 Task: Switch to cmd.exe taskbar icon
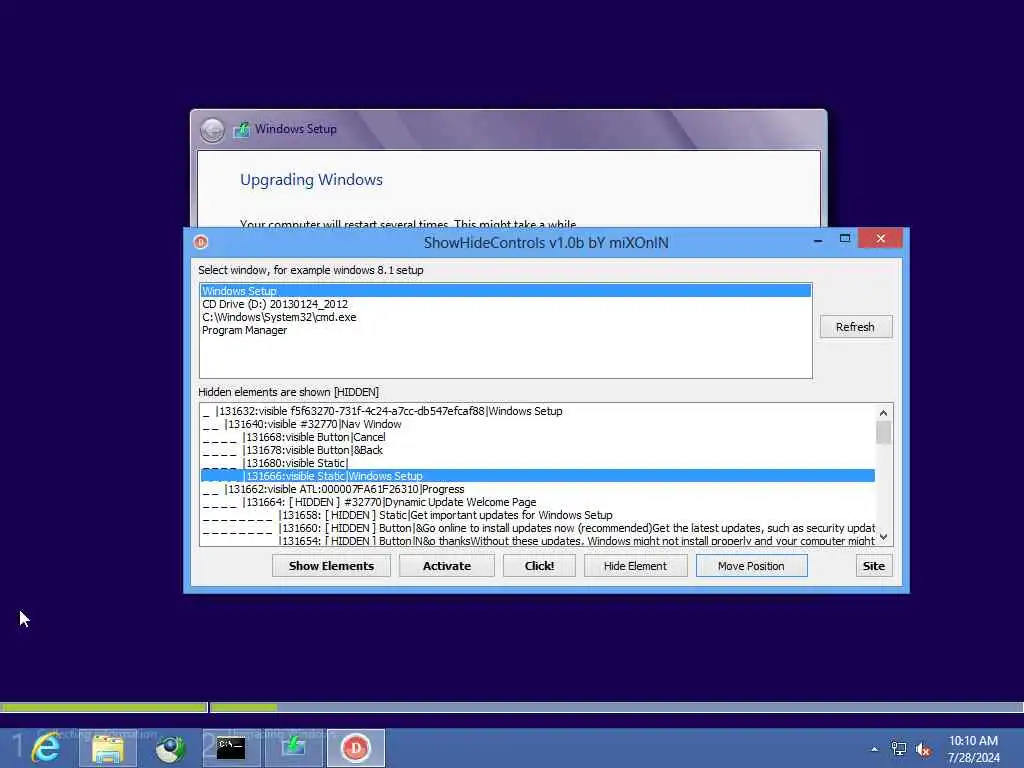click(231, 748)
